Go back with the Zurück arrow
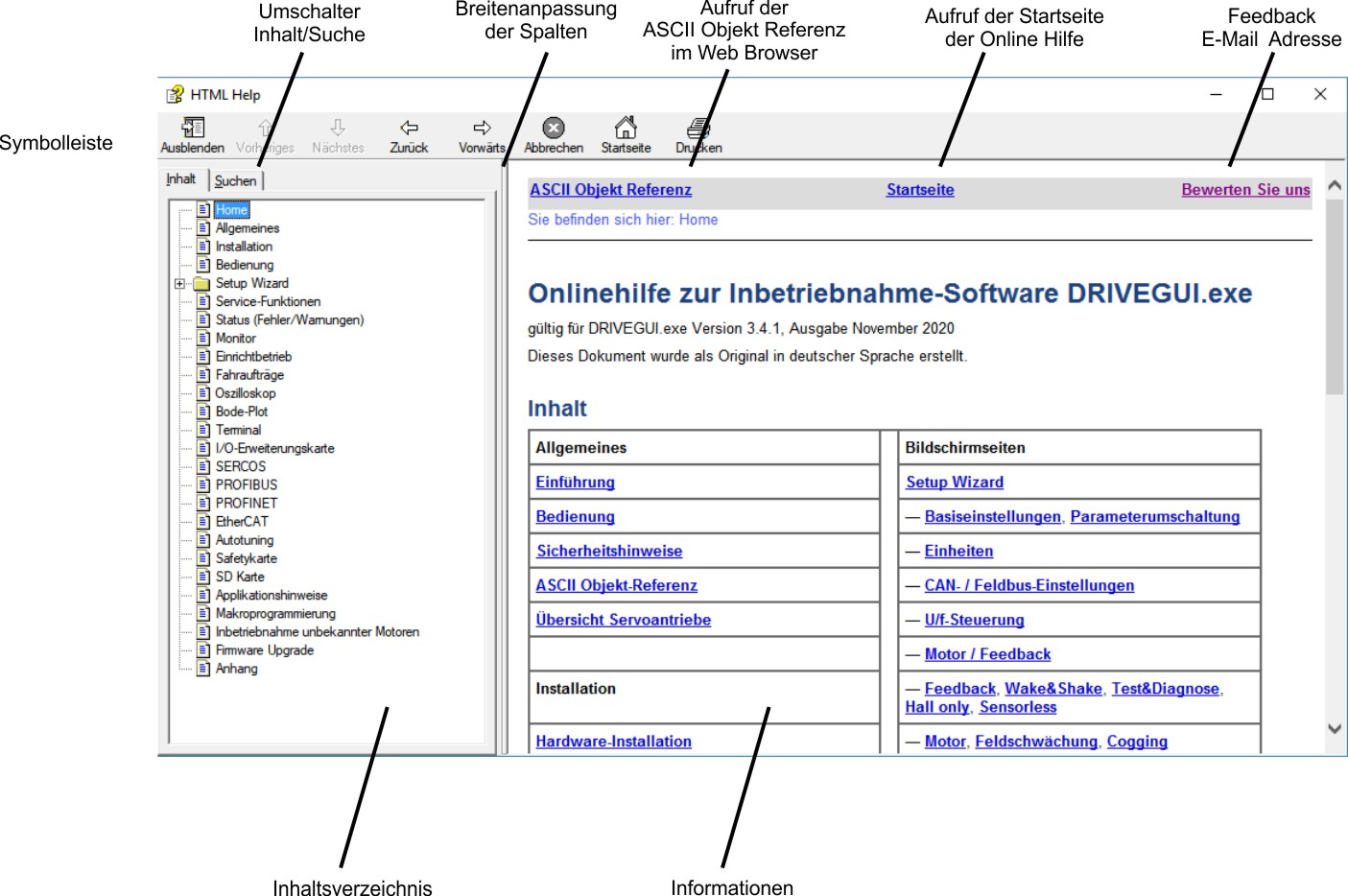 click(409, 128)
